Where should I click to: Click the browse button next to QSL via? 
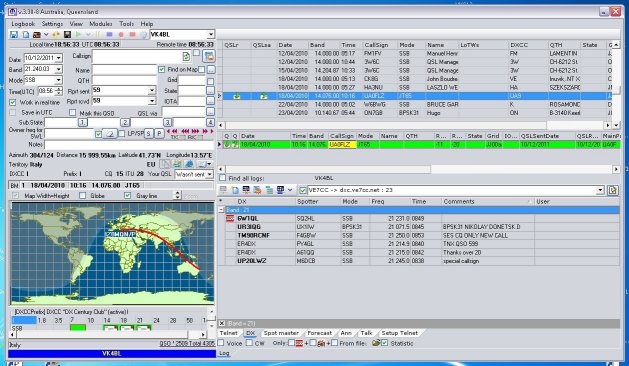click(210, 112)
